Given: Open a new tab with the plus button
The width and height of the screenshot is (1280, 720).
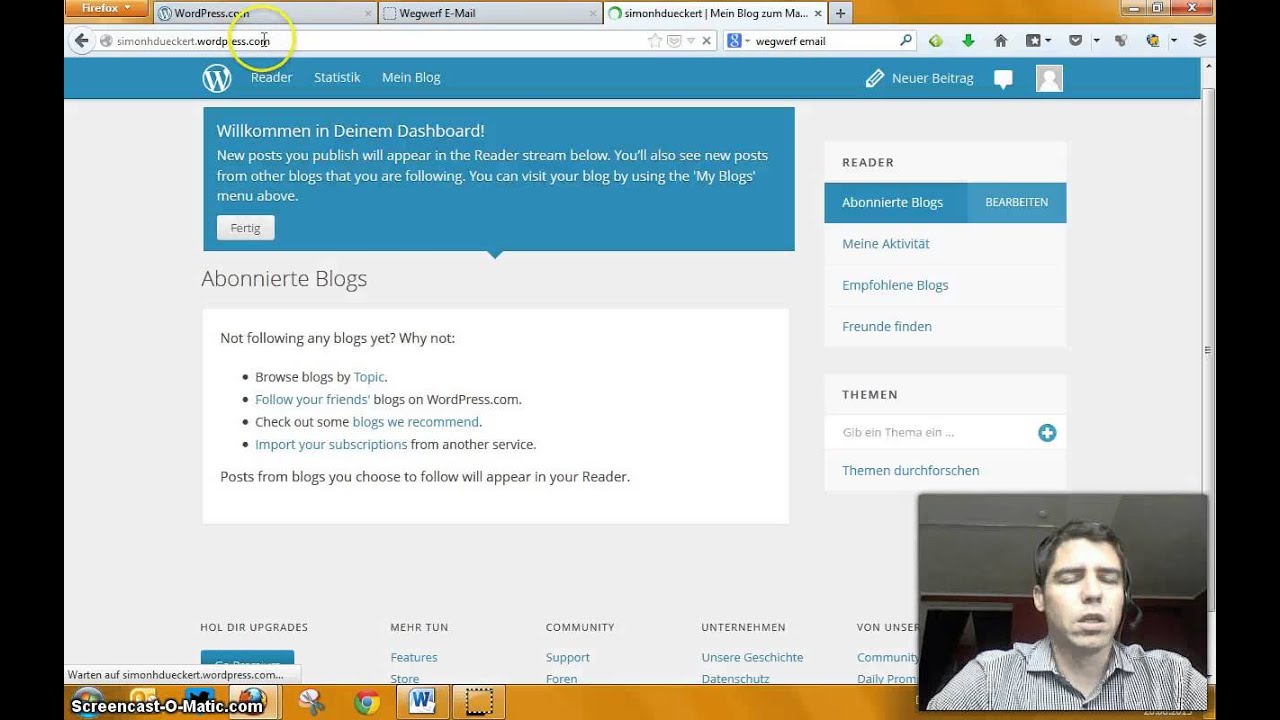Looking at the screenshot, I should (841, 14).
